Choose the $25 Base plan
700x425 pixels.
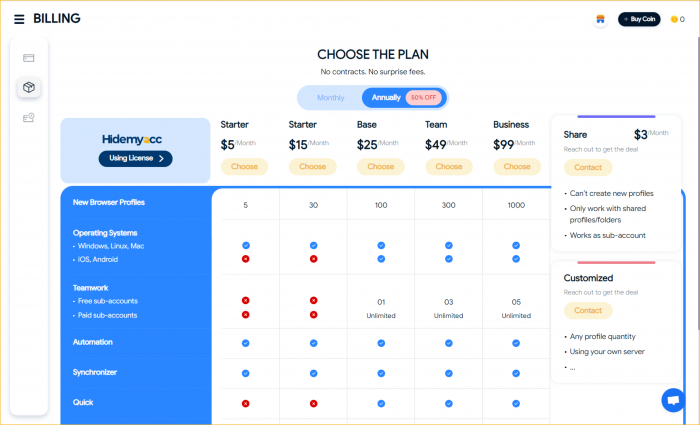381,167
